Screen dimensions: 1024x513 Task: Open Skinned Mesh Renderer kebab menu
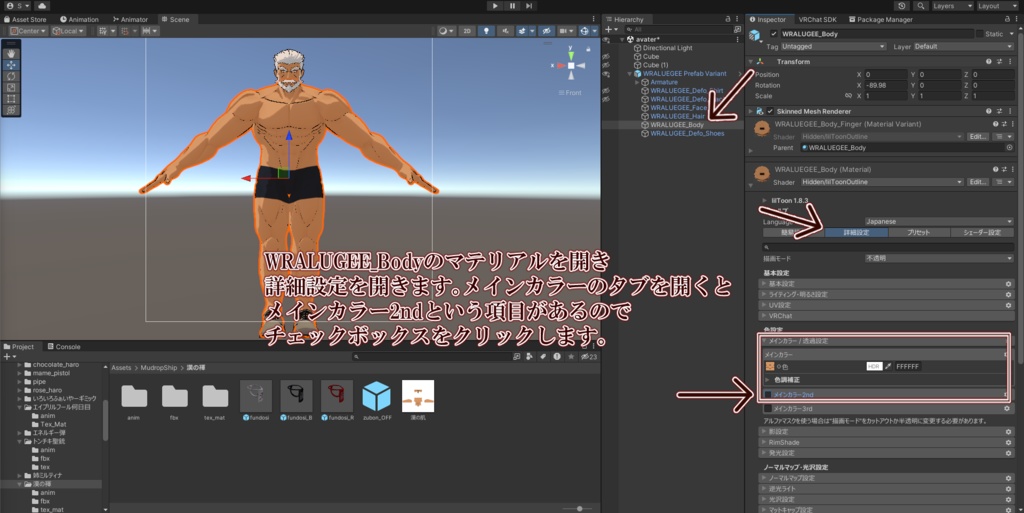(x=1011, y=112)
